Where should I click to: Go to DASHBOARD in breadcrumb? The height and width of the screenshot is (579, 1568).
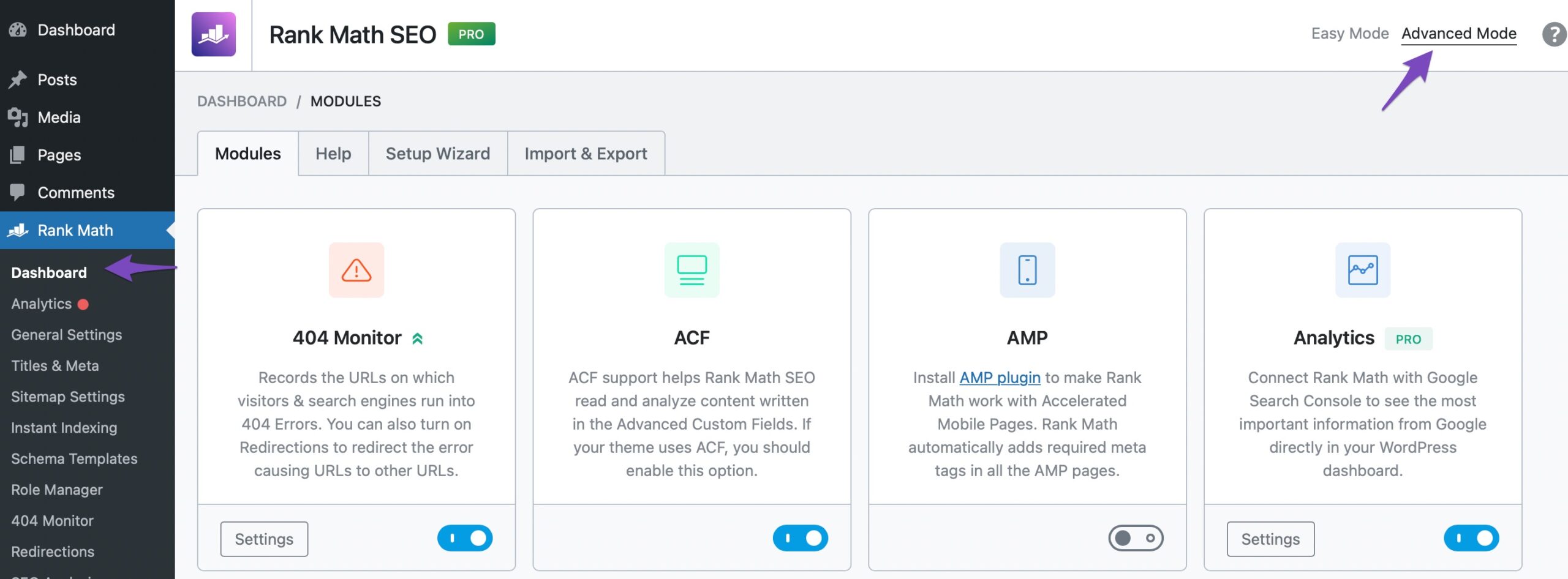(x=242, y=101)
